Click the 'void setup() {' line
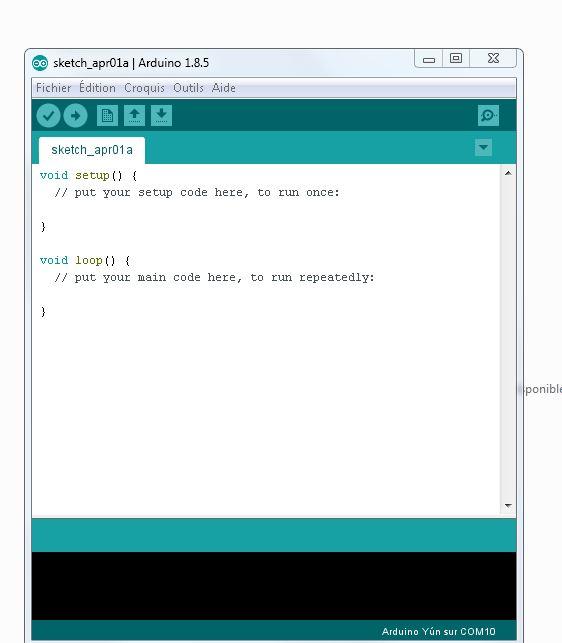 (x=89, y=176)
